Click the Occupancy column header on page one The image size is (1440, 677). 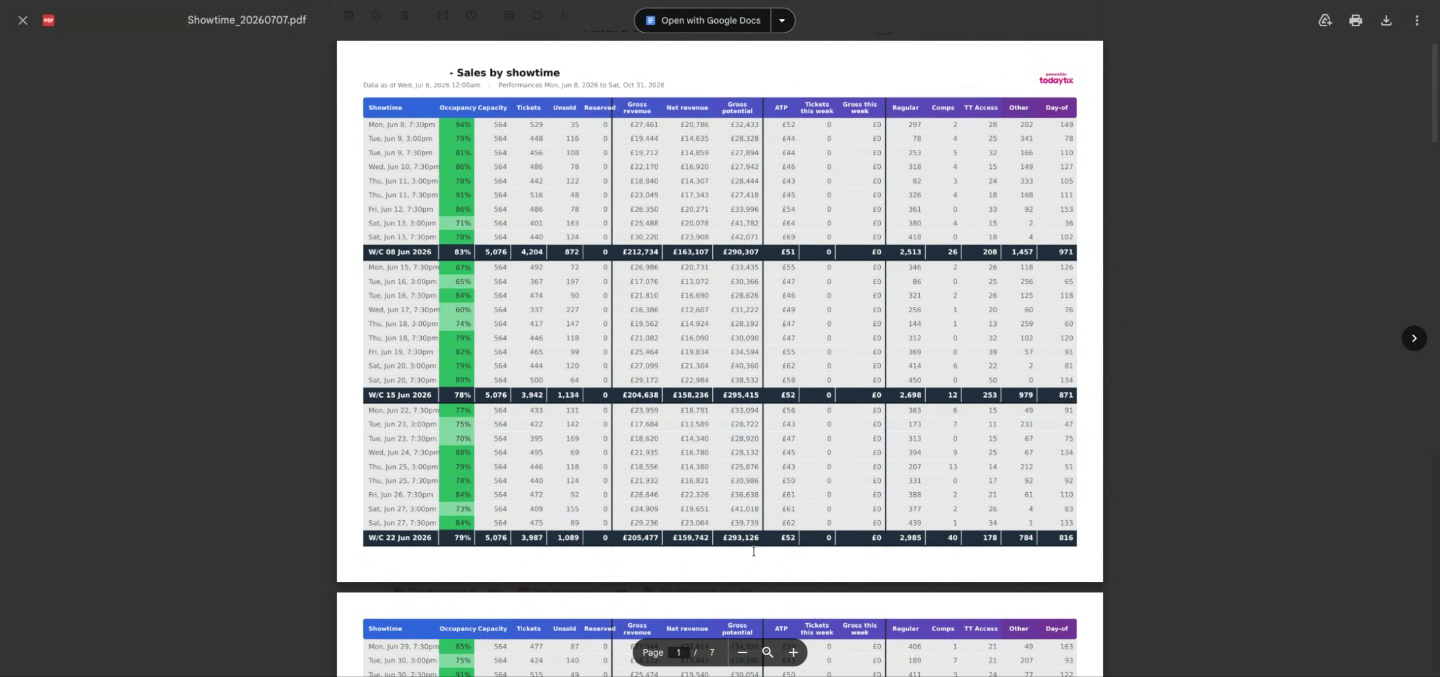[457, 108]
